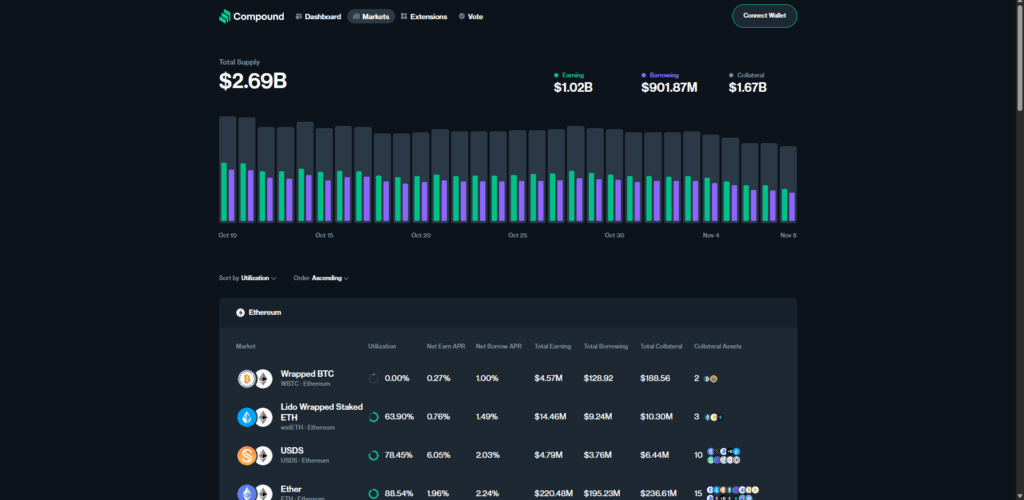Viewport: 1024px width, 500px height.
Task: Click the Ethereum network icon in section header
Action: coord(240,313)
